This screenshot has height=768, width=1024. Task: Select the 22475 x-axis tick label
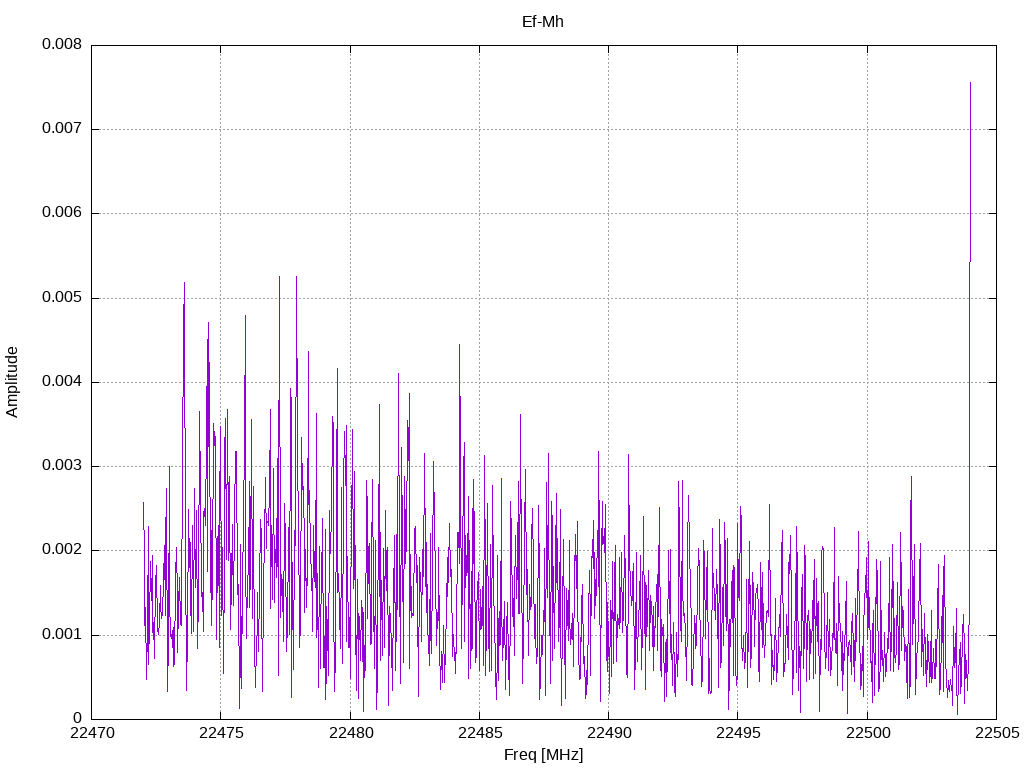pyautogui.click(x=220, y=734)
